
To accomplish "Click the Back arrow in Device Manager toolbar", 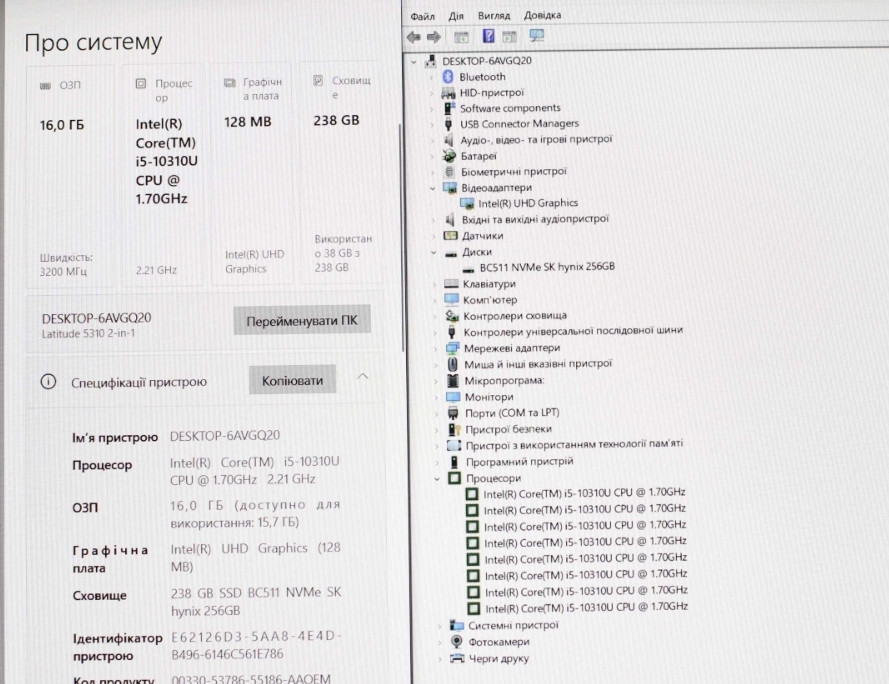I will [x=414, y=37].
